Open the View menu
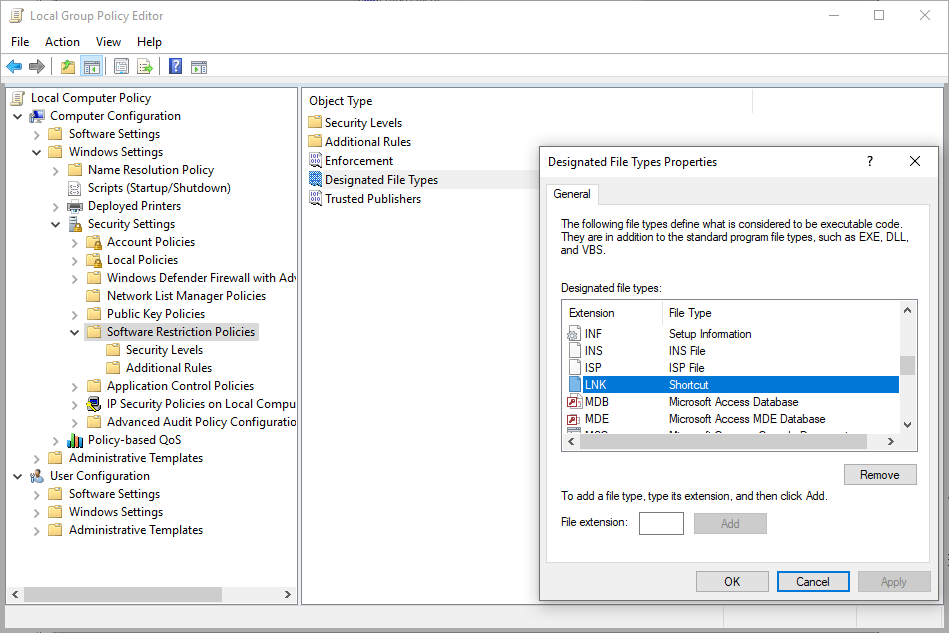Image resolution: width=949 pixels, height=633 pixels. [108, 42]
